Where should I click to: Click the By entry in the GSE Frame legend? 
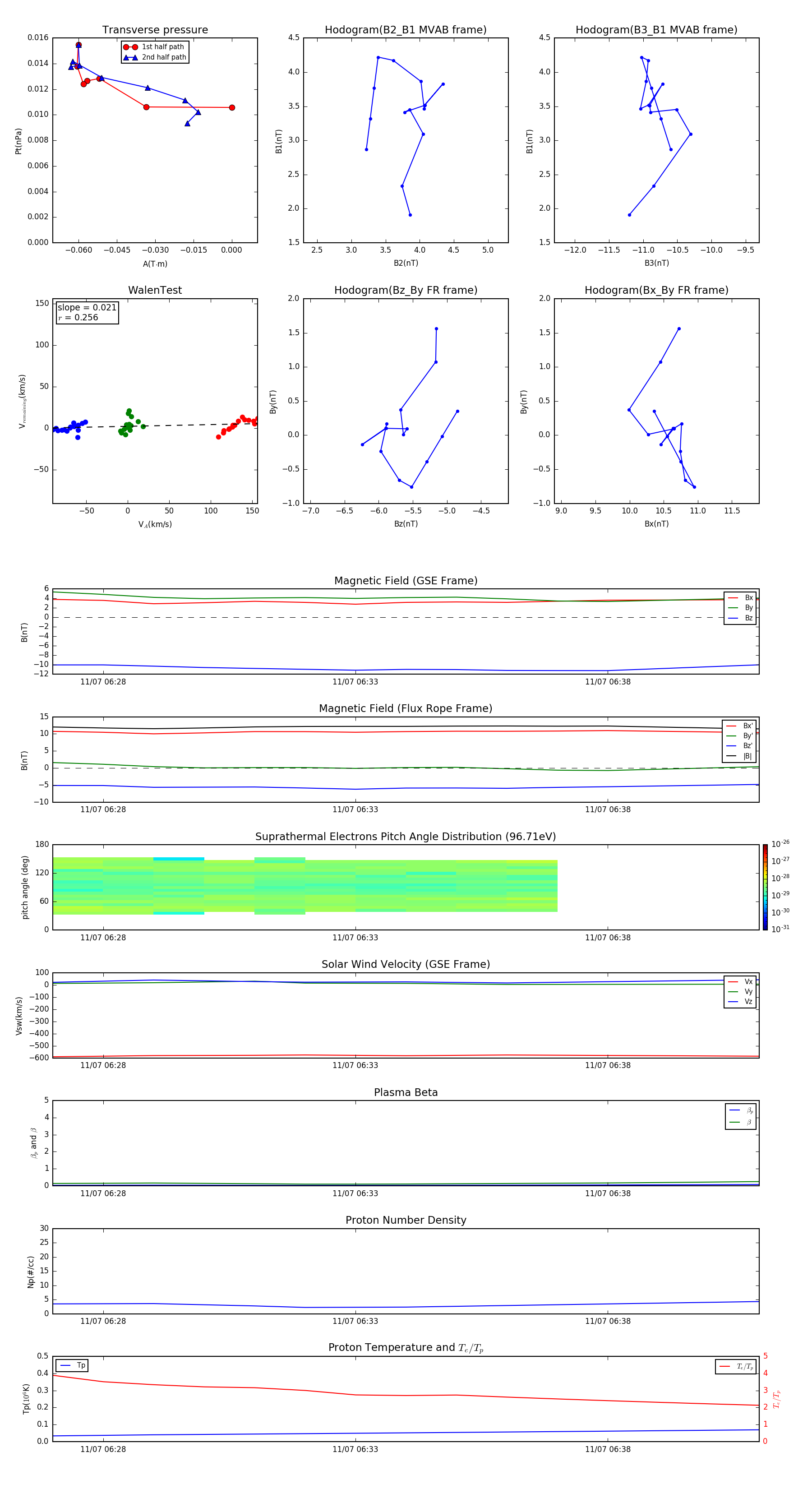click(x=741, y=607)
